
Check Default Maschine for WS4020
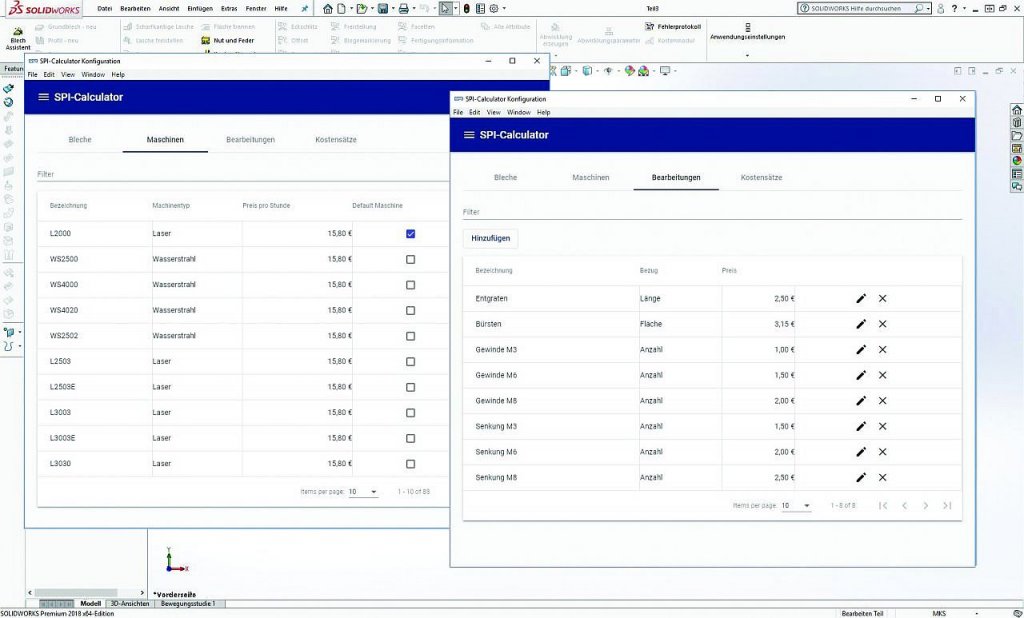(x=410, y=310)
